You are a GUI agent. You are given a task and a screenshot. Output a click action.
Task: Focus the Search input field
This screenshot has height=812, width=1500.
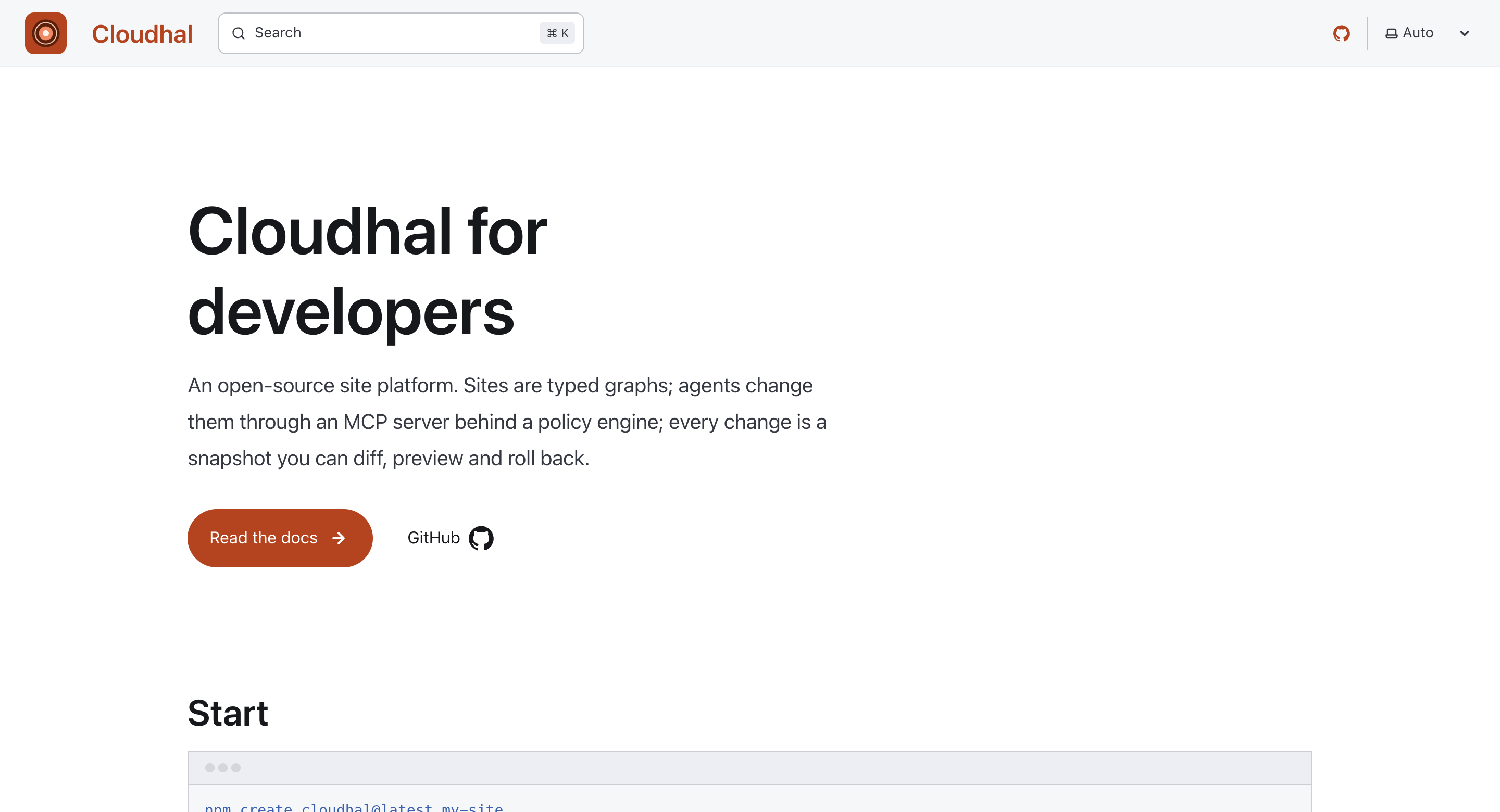point(401,33)
